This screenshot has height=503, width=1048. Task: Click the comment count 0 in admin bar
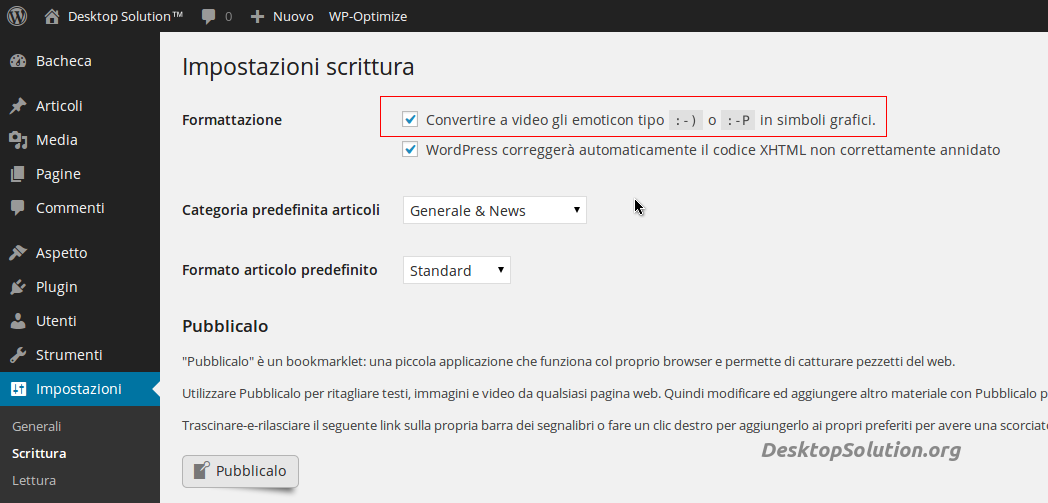pyautogui.click(x=229, y=17)
